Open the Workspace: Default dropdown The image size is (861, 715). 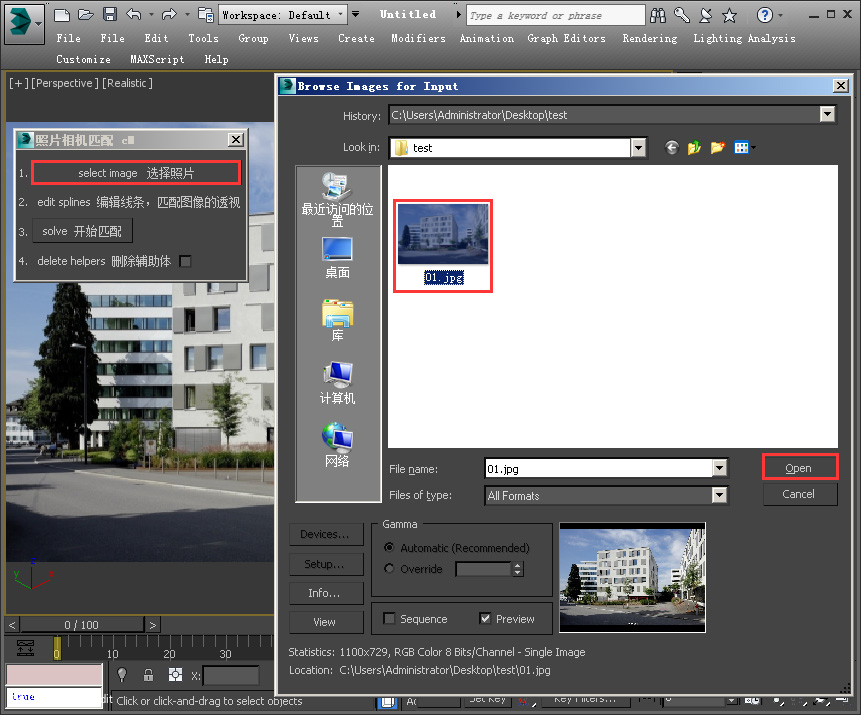[x=284, y=15]
